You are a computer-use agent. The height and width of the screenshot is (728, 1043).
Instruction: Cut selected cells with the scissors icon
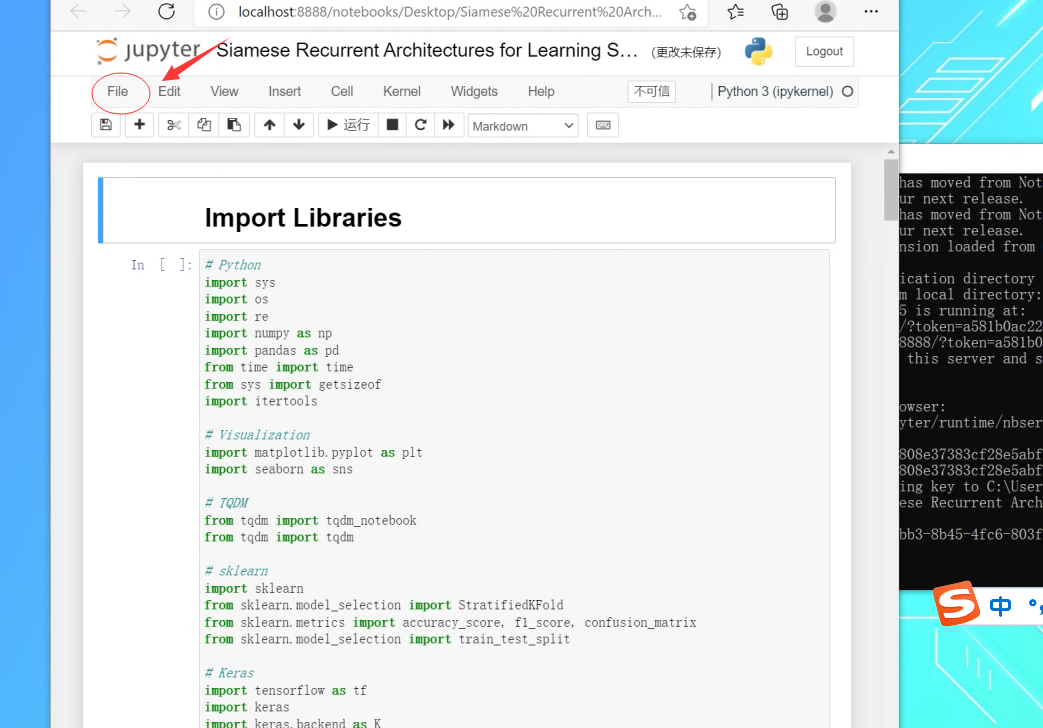174,125
